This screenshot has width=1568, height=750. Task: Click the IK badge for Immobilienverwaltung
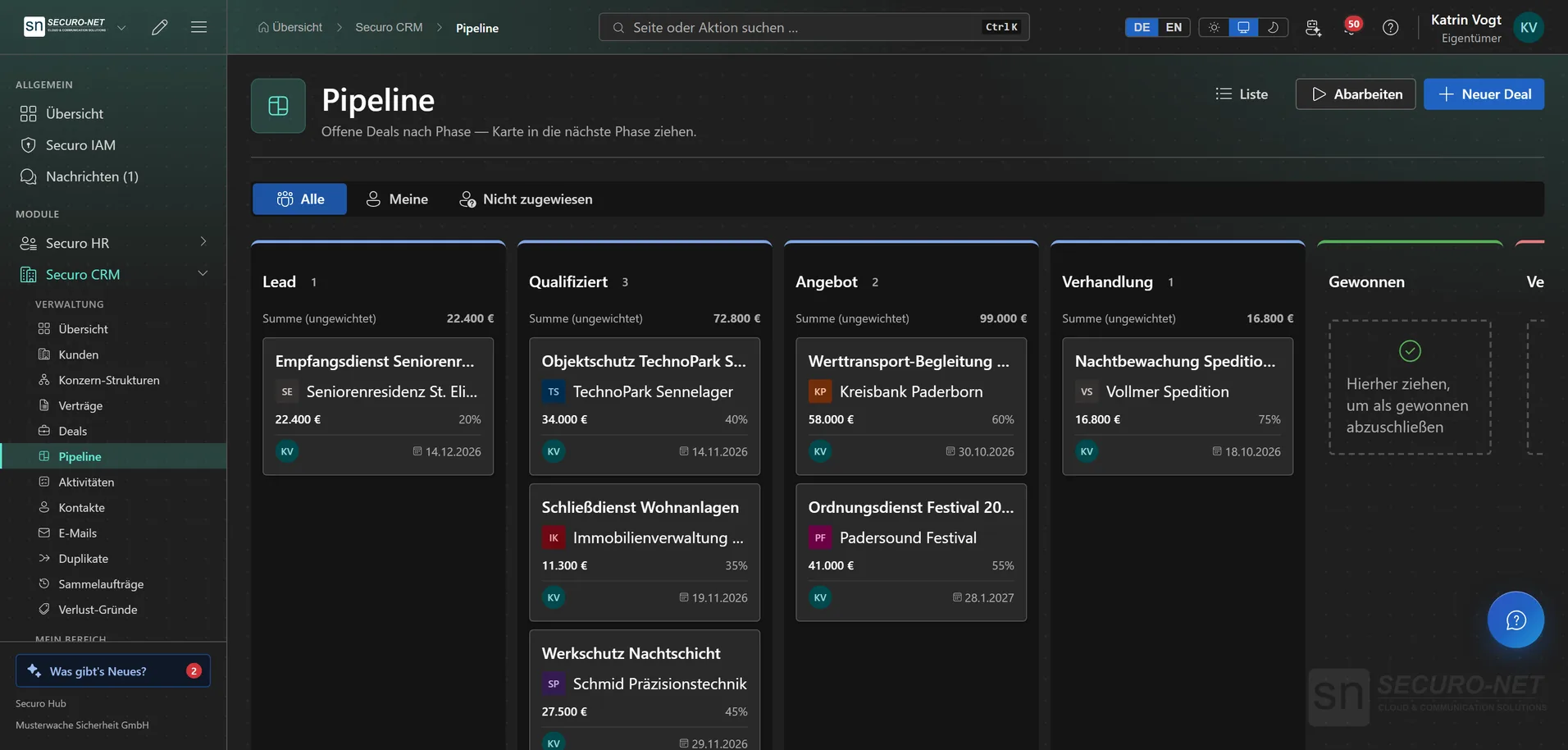point(554,537)
